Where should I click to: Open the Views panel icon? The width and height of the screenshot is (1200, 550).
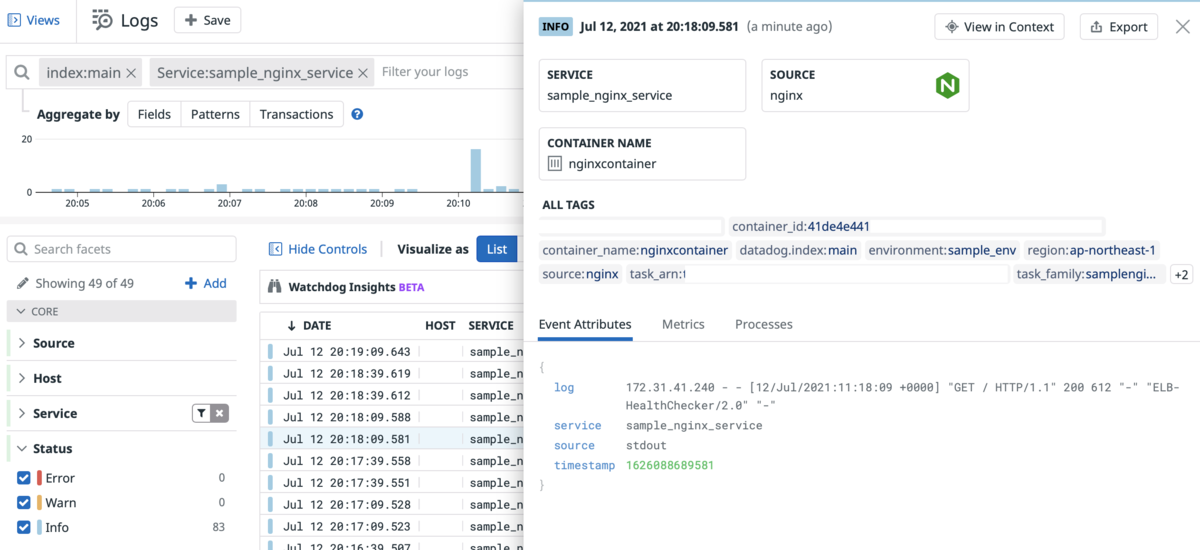(x=14, y=20)
